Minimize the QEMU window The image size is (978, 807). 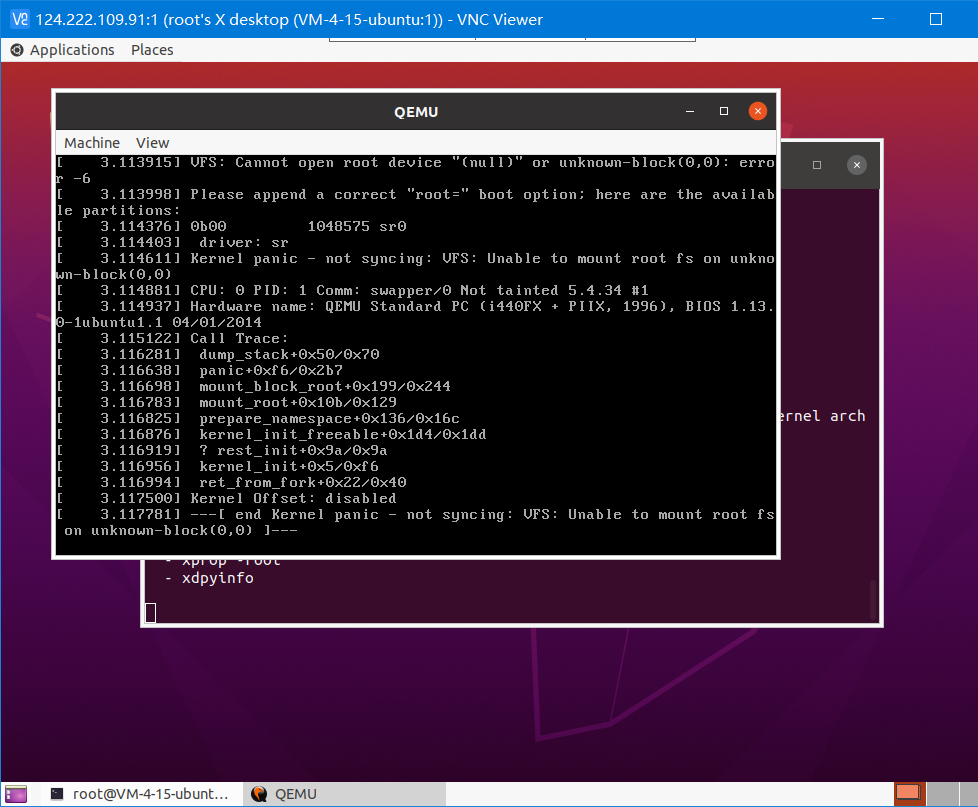[690, 112]
